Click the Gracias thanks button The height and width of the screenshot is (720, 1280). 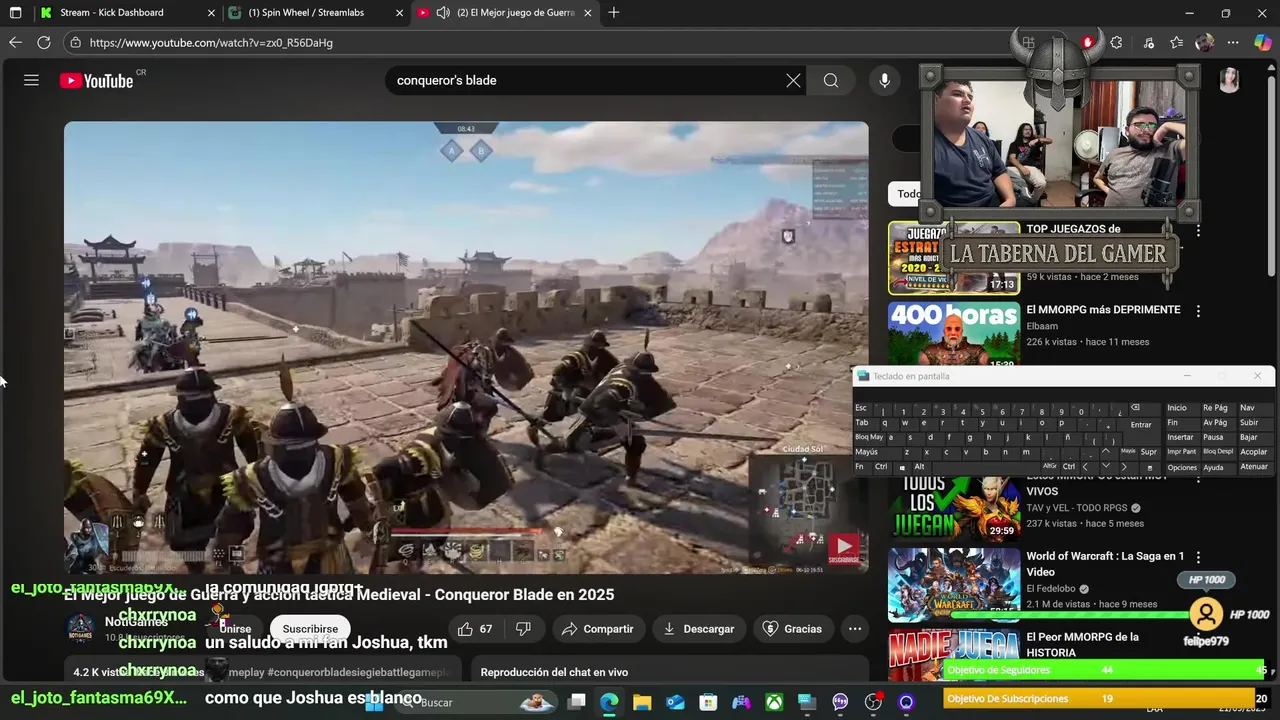[792, 629]
